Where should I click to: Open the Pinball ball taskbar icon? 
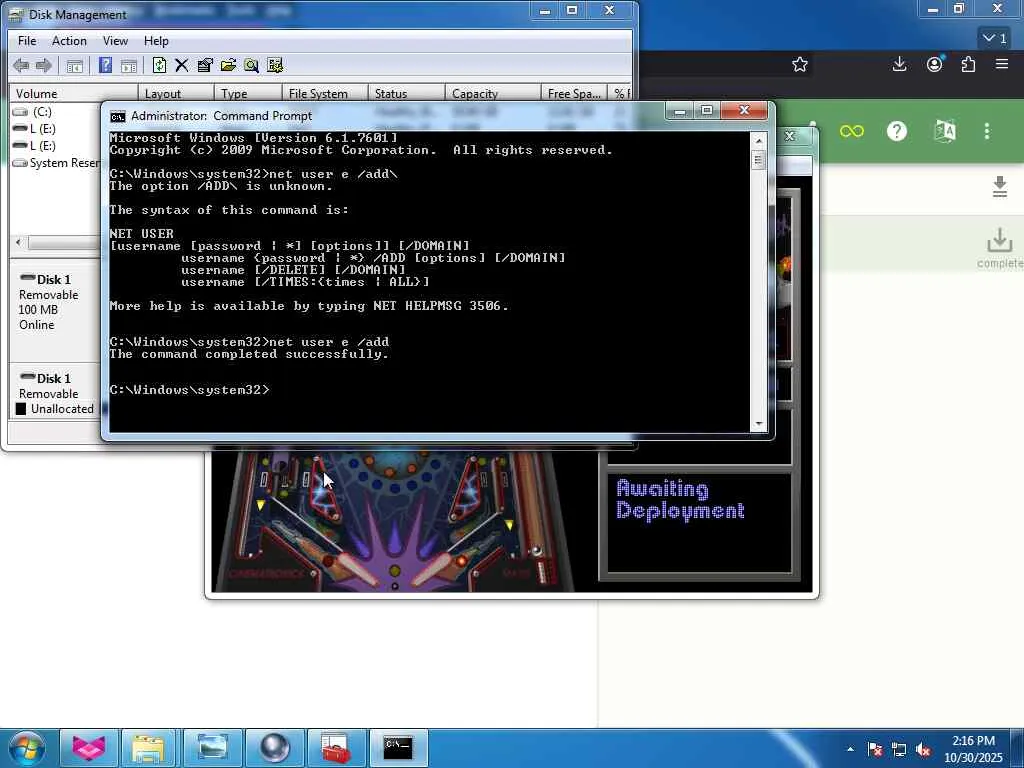(x=274, y=748)
